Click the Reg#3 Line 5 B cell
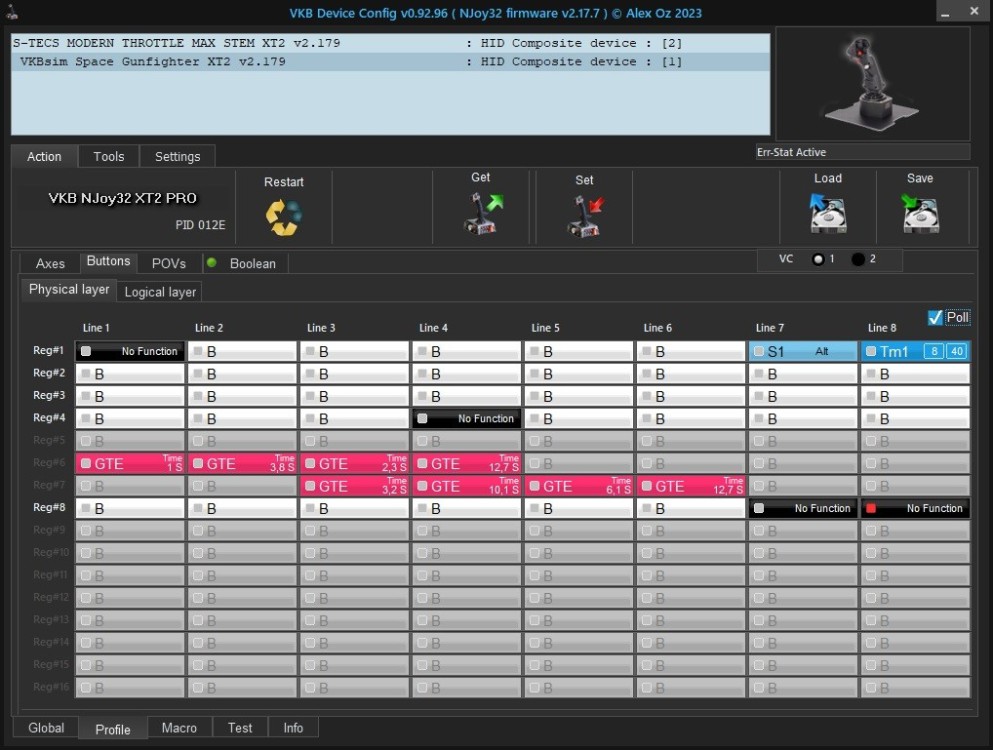This screenshot has width=993, height=750. click(x=578, y=397)
